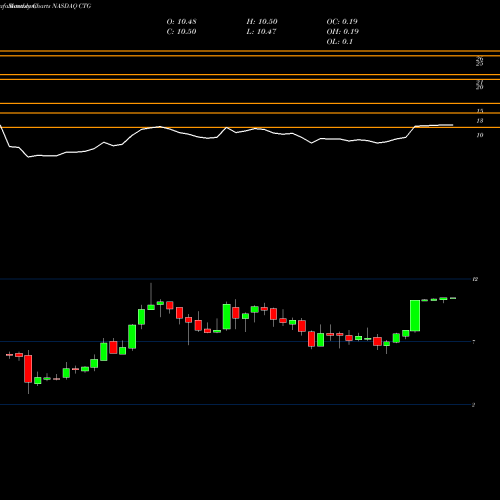The width and height of the screenshot is (500, 500).
Task: Click the candle with the longest upper wick
Action: (151, 297)
